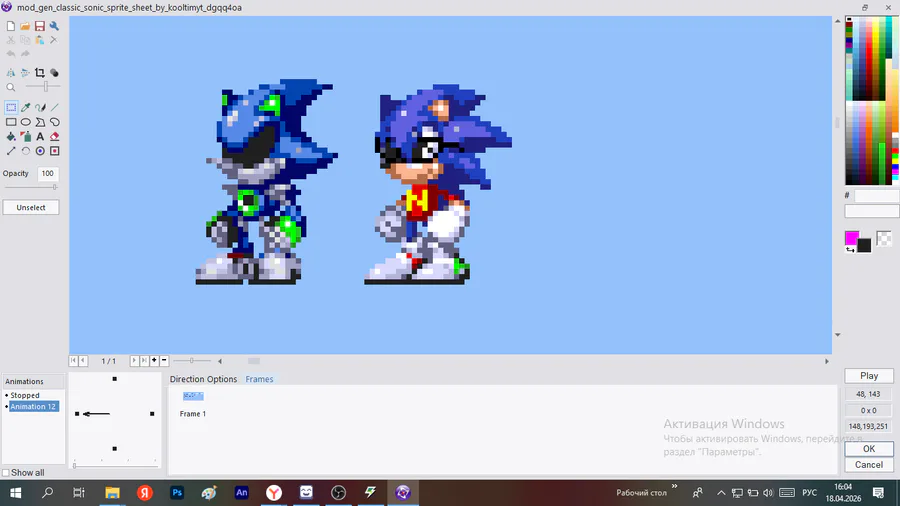This screenshot has width=900, height=506.
Task: Select the Spray can tool
Action: click(x=26, y=137)
